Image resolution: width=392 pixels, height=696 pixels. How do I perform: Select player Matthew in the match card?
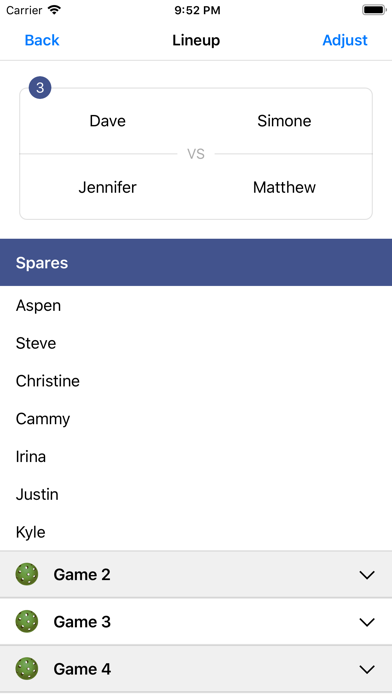pos(284,187)
